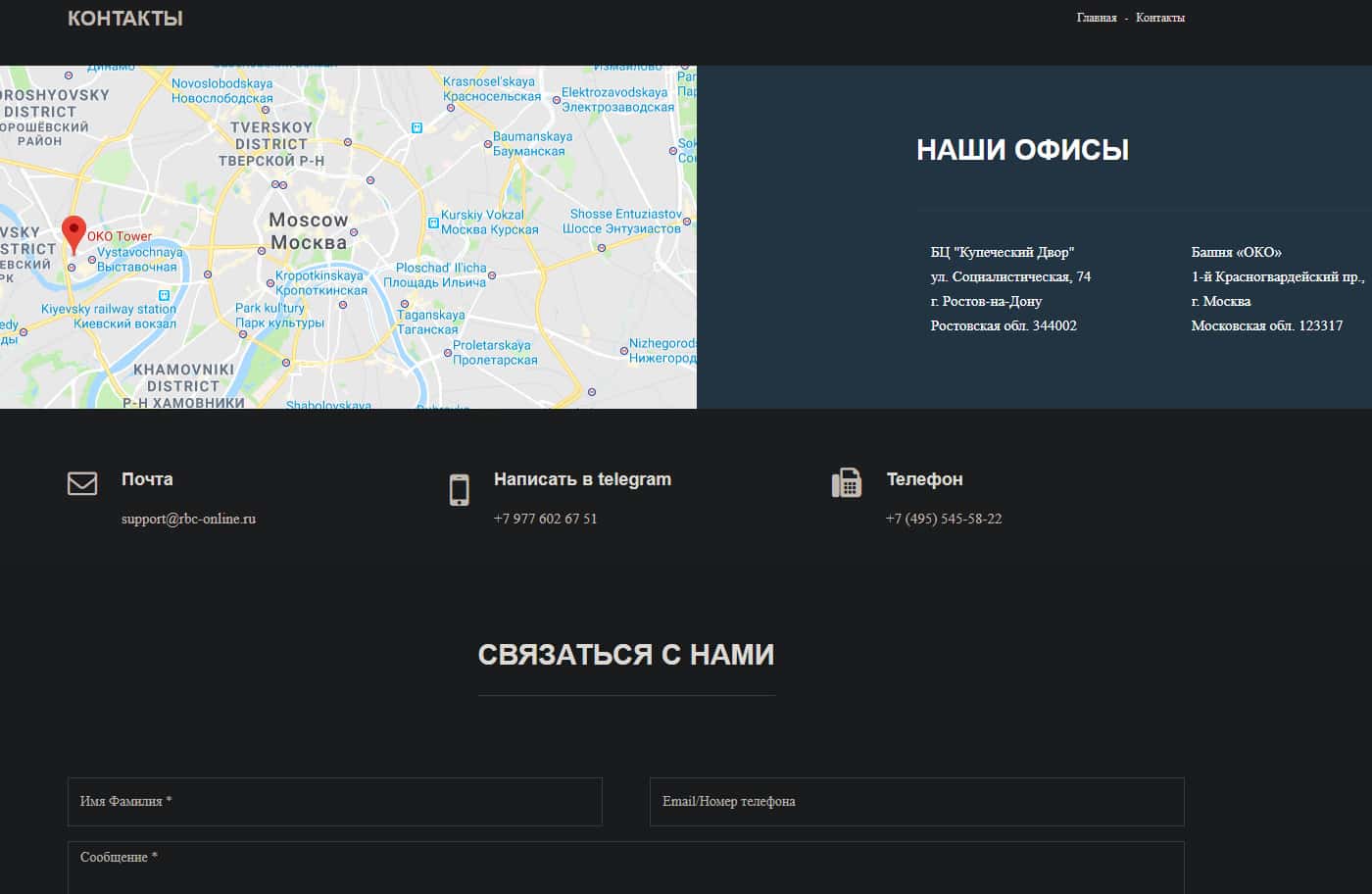Click Proletarskaya metro marker on map
Viewport: 1372px width, 894px height.
(446, 345)
